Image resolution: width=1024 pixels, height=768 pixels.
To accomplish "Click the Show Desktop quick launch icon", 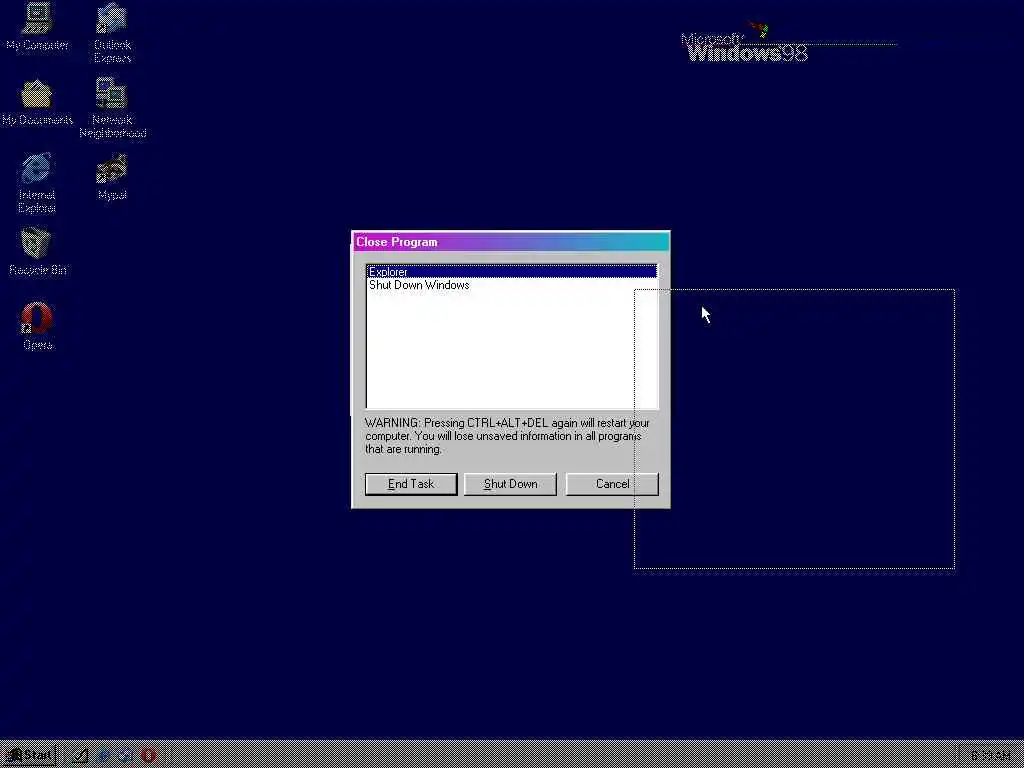I will point(80,756).
